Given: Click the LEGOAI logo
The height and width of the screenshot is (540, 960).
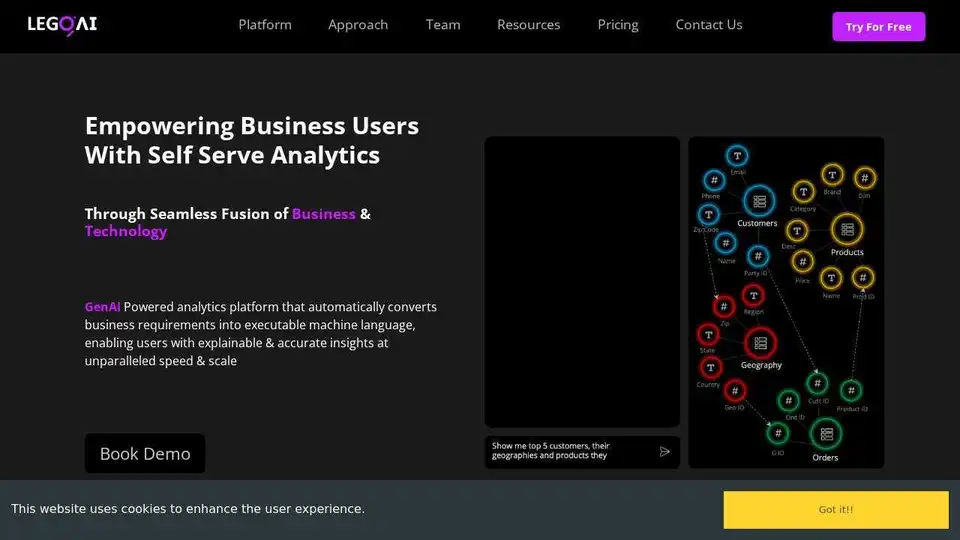Looking at the screenshot, I should coord(62,25).
